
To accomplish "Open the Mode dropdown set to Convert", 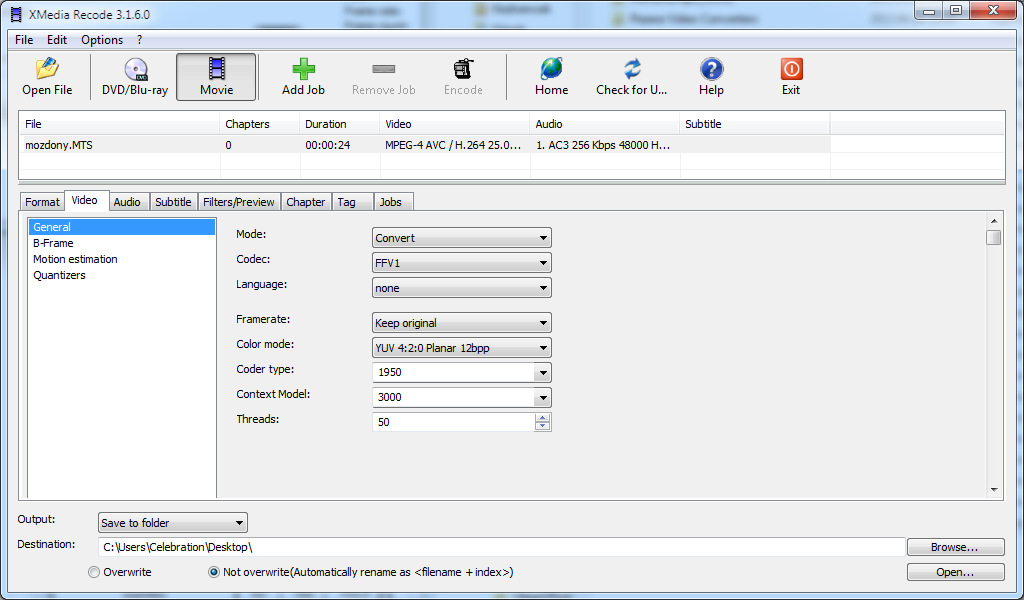I will coord(462,238).
